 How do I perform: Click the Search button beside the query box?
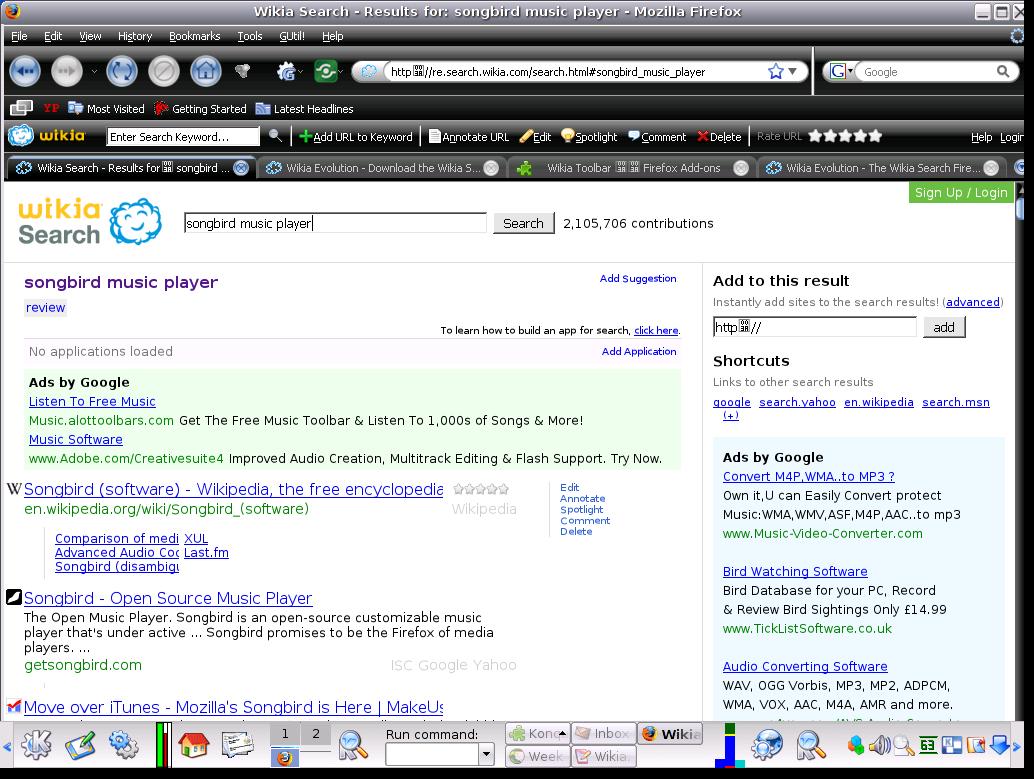pyautogui.click(x=523, y=224)
